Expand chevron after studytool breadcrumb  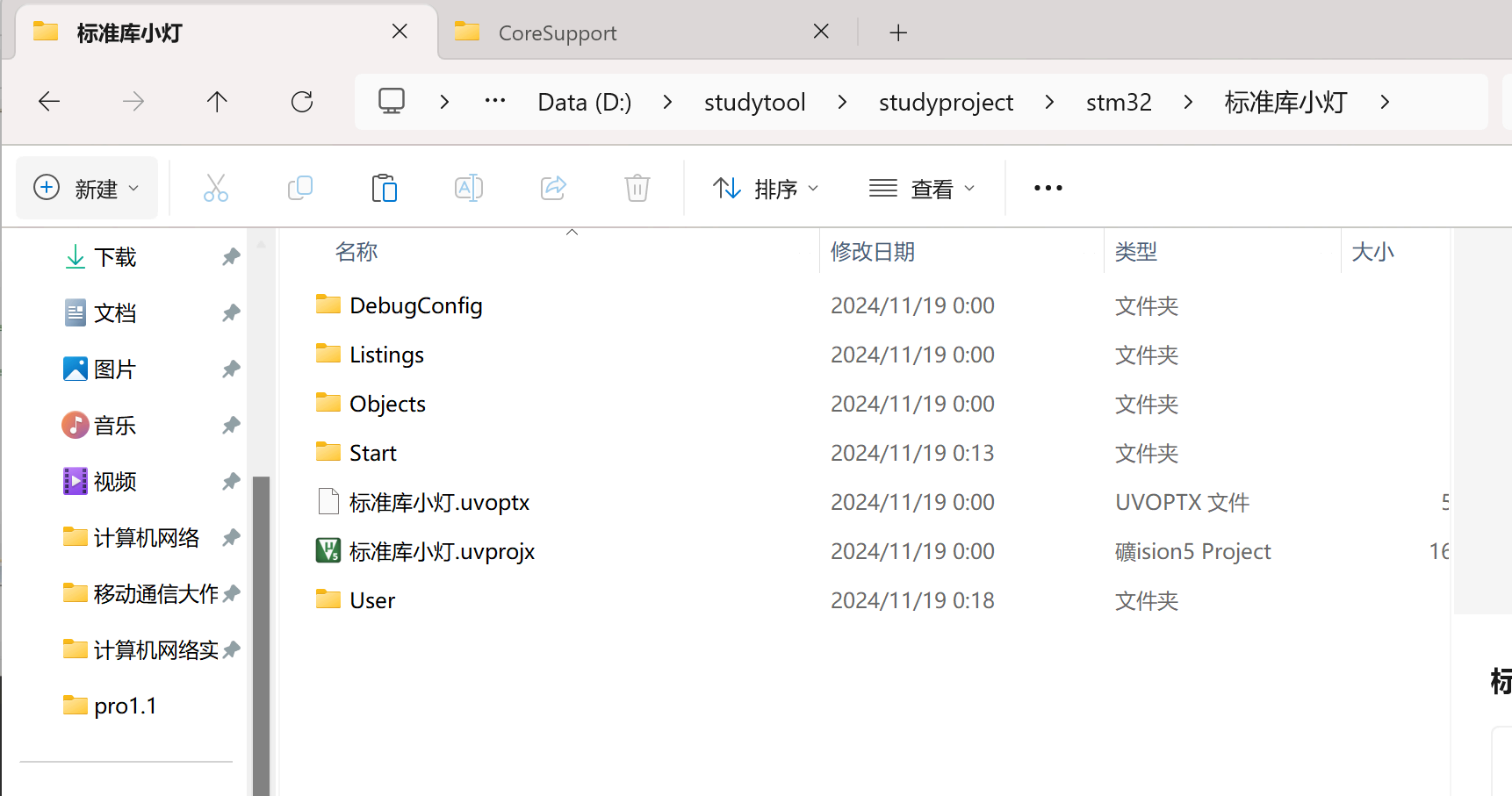[842, 102]
